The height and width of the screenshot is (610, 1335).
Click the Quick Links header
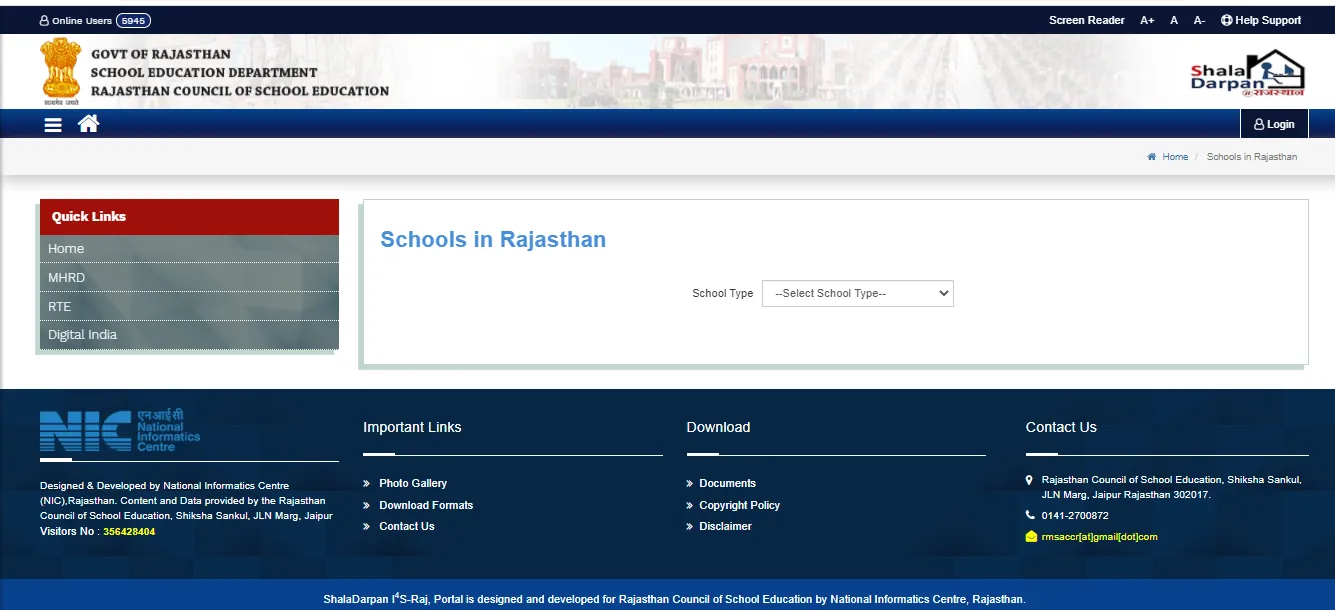tap(189, 217)
